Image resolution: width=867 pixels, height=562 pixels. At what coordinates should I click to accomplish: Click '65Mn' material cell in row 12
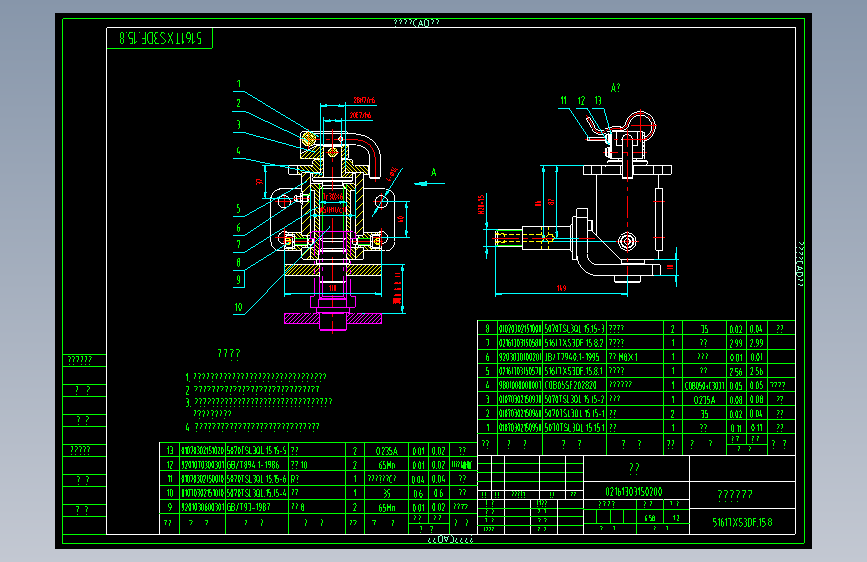[387, 465]
